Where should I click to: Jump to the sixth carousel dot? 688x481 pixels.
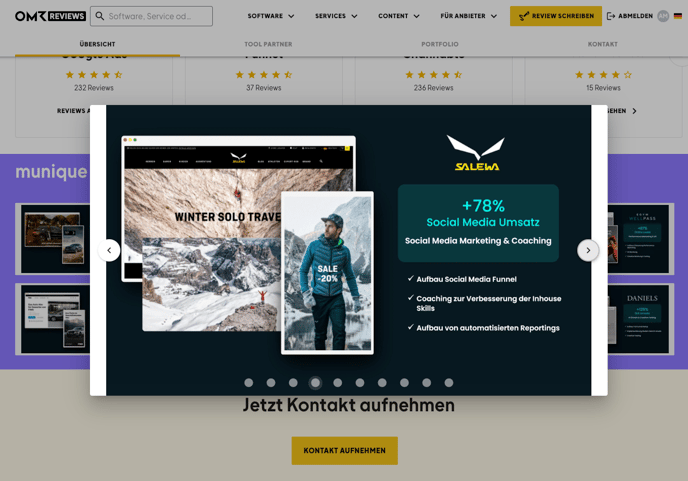click(x=360, y=383)
